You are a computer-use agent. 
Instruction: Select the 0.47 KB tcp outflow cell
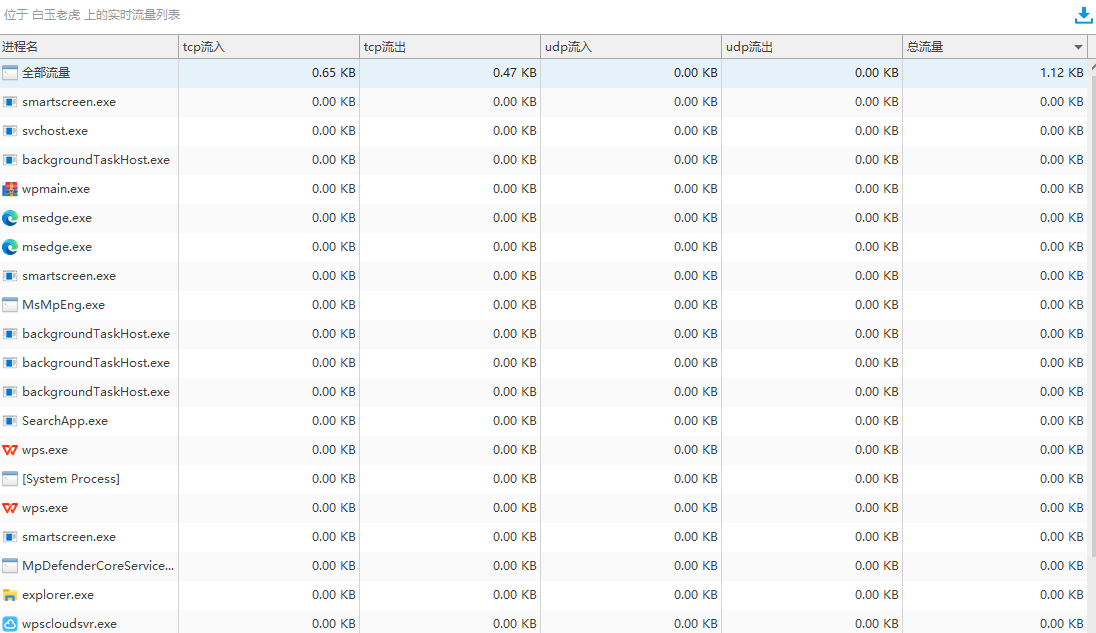pos(514,73)
